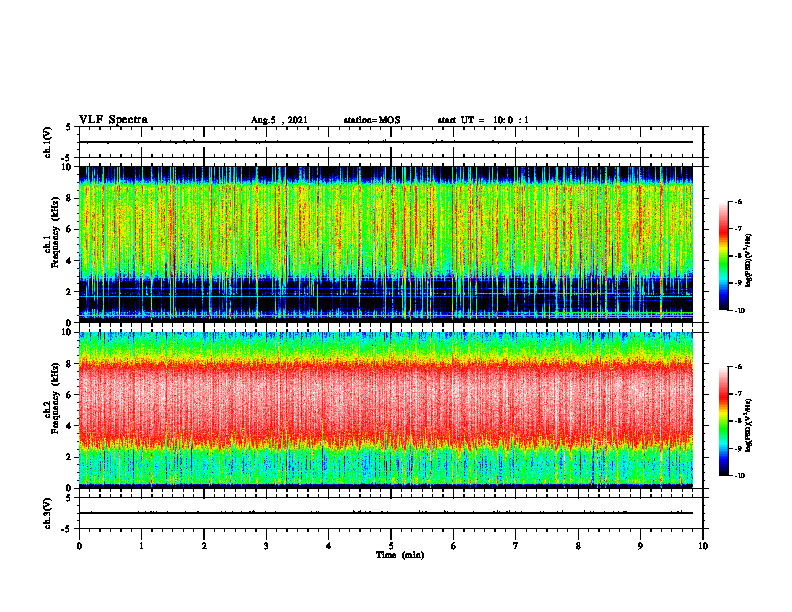Image resolution: width=792 pixels, height=612 pixels.
Task: Click the "station=MOS" header text
Action: click(x=372, y=120)
